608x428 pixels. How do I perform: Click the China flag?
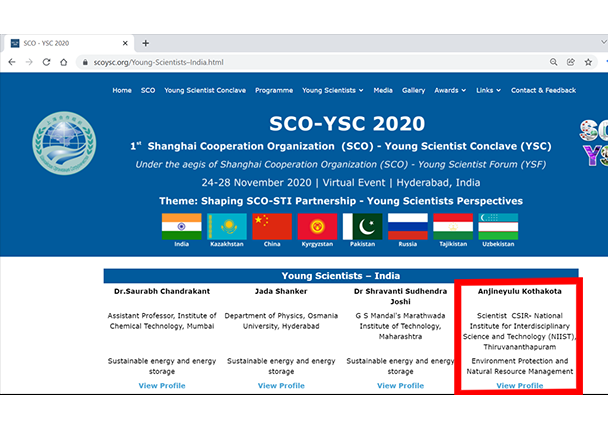pos(272,226)
